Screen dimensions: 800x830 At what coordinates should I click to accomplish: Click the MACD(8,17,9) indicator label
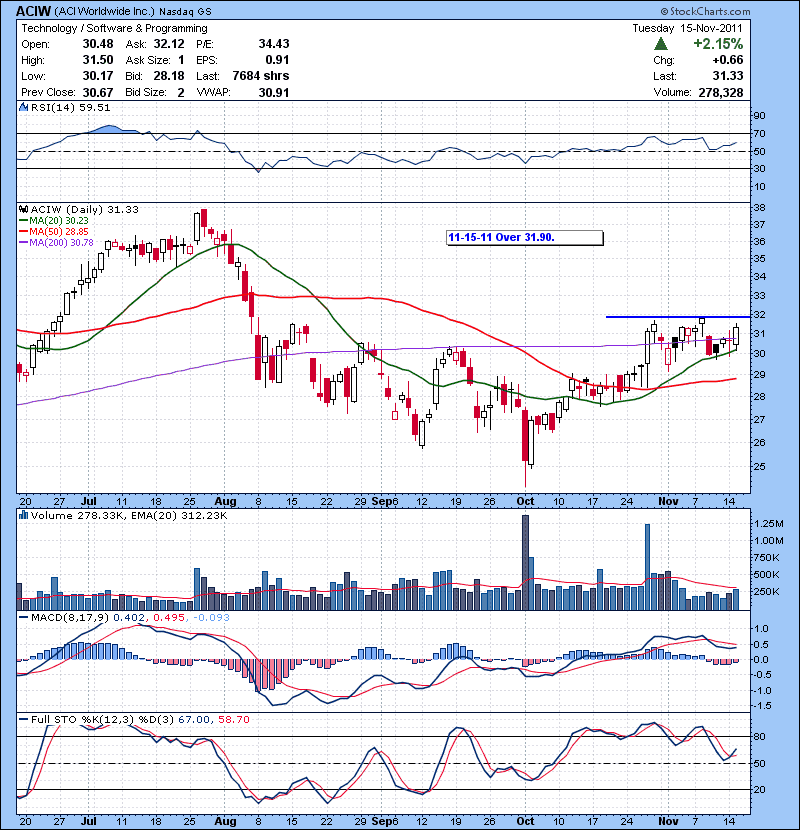[70, 617]
